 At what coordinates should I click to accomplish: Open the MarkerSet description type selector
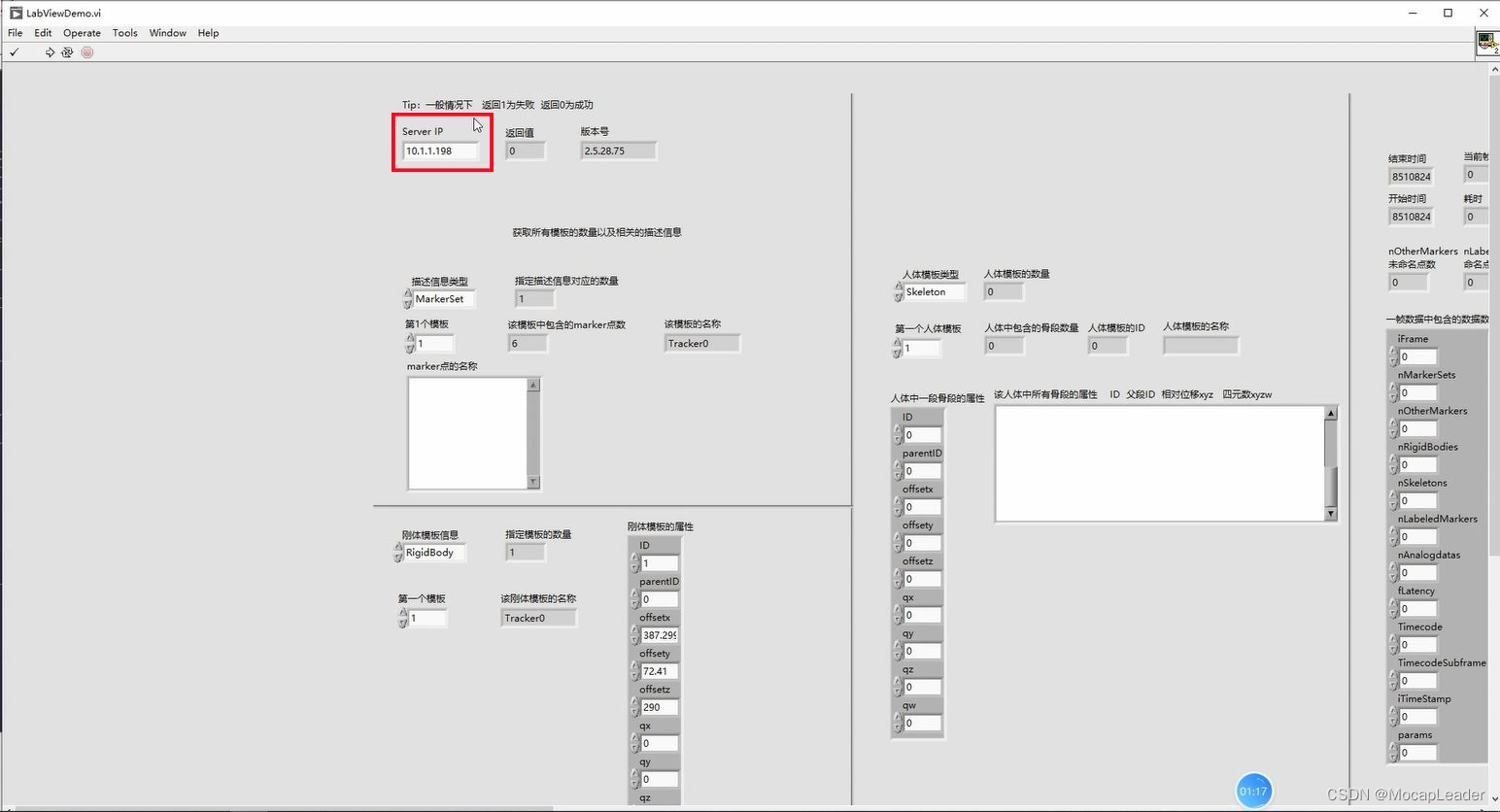click(x=439, y=299)
